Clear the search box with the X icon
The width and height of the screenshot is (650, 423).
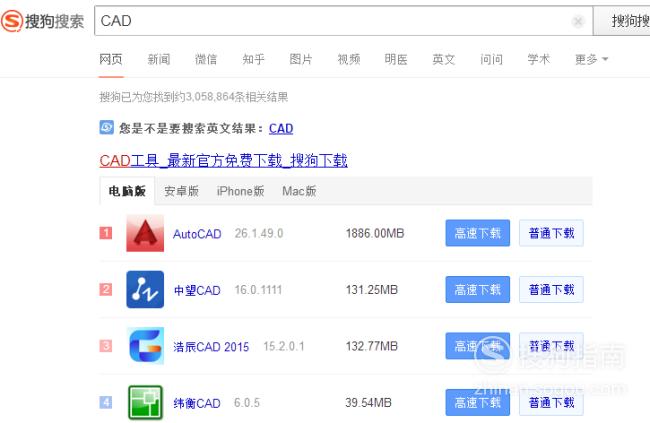click(x=577, y=21)
